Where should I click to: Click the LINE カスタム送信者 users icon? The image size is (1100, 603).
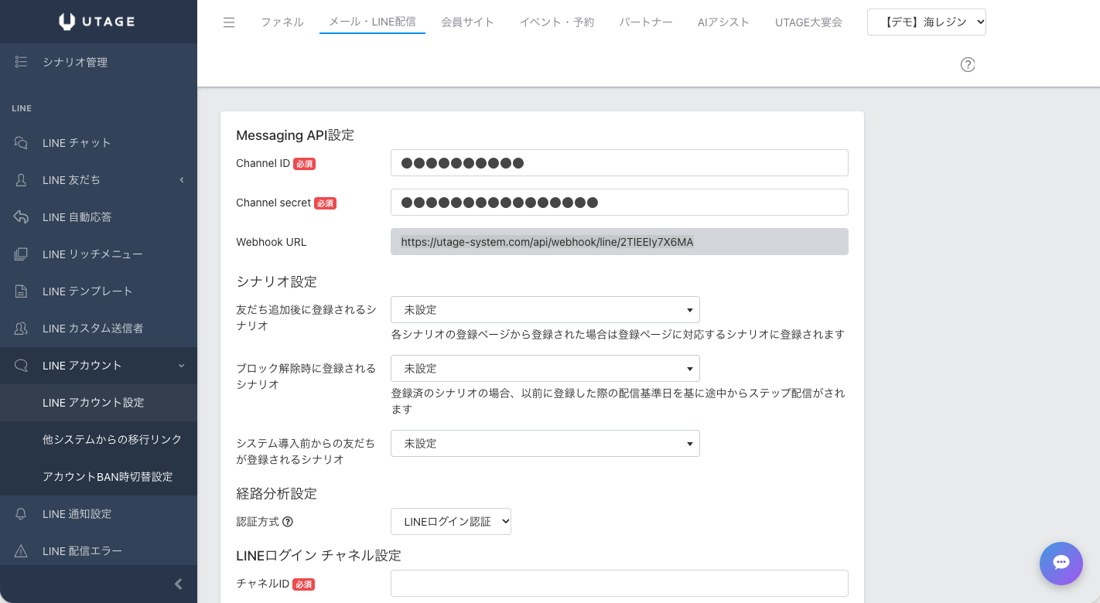click(x=21, y=328)
